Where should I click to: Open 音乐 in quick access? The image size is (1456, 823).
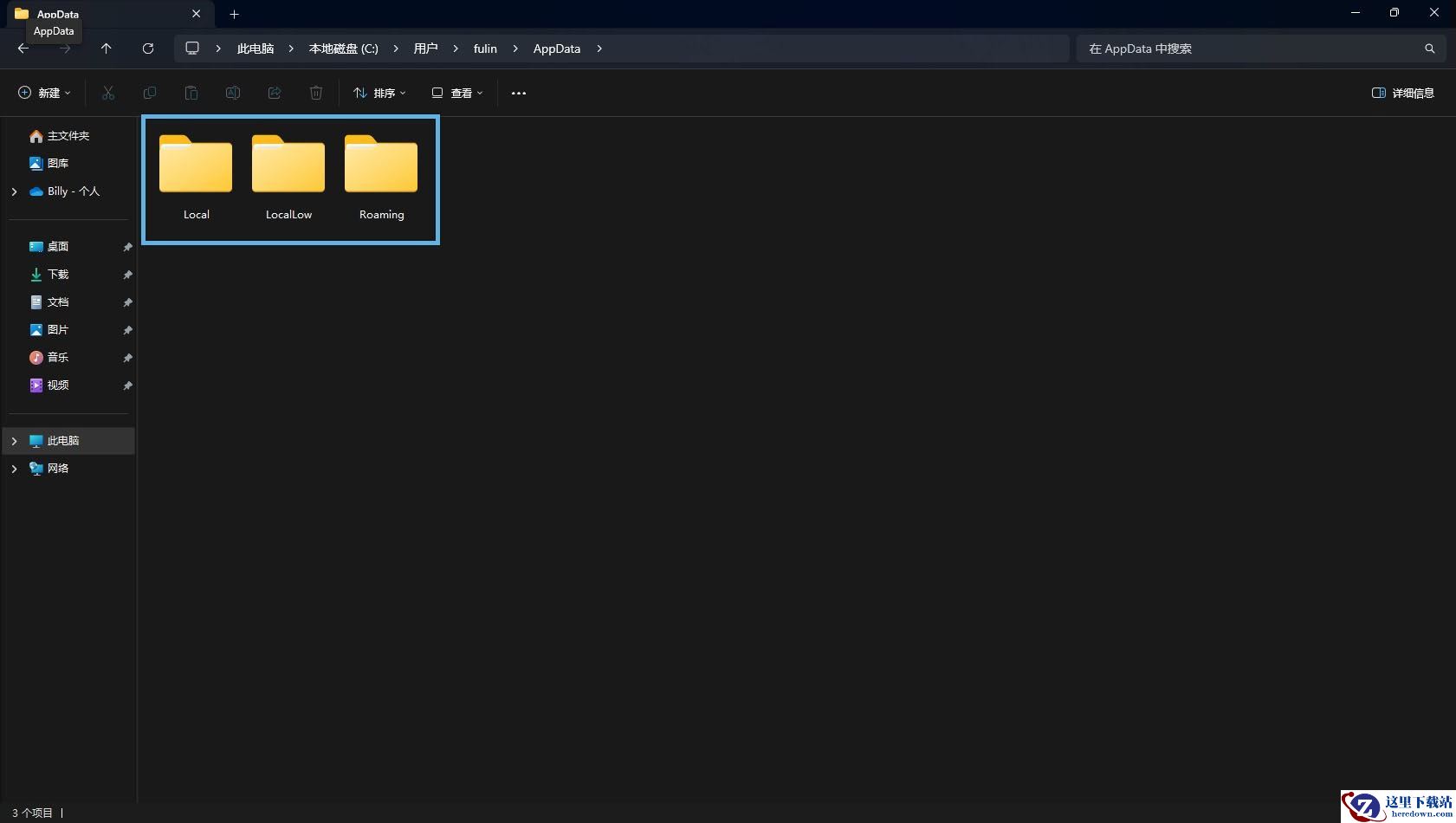58,358
